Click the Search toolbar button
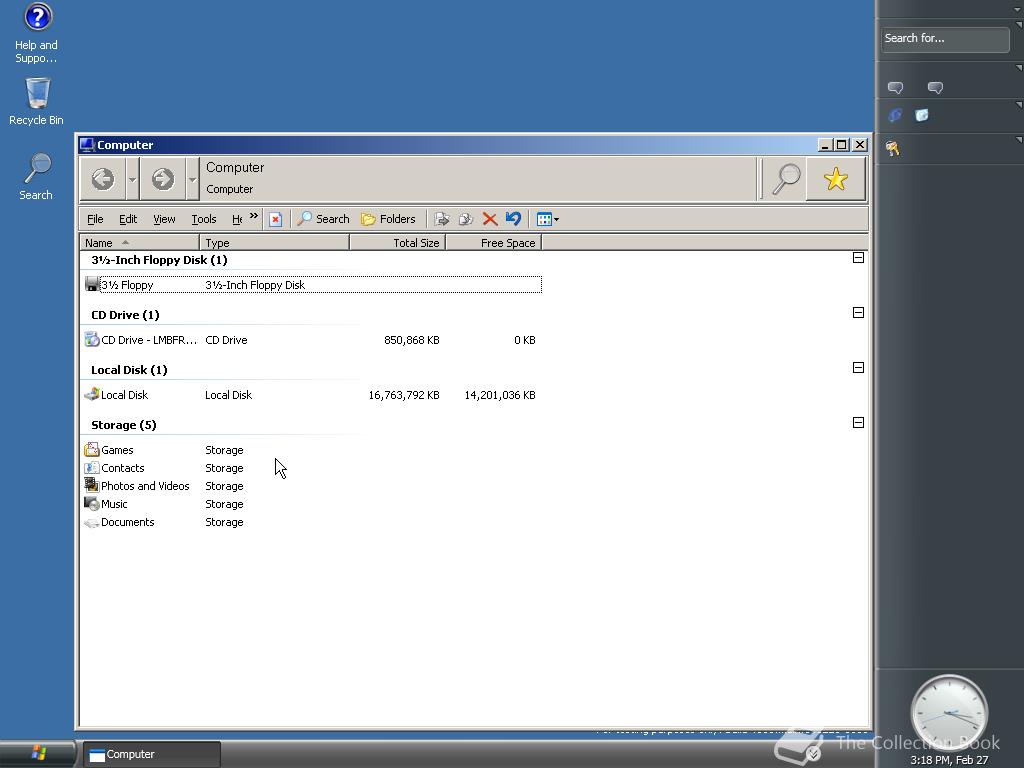The image size is (1024, 768). click(323, 219)
